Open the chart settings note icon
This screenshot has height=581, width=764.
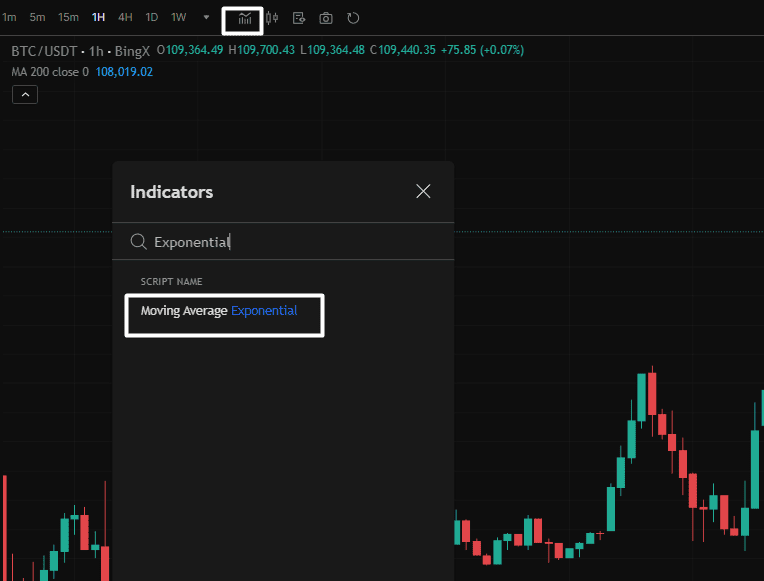click(x=299, y=18)
